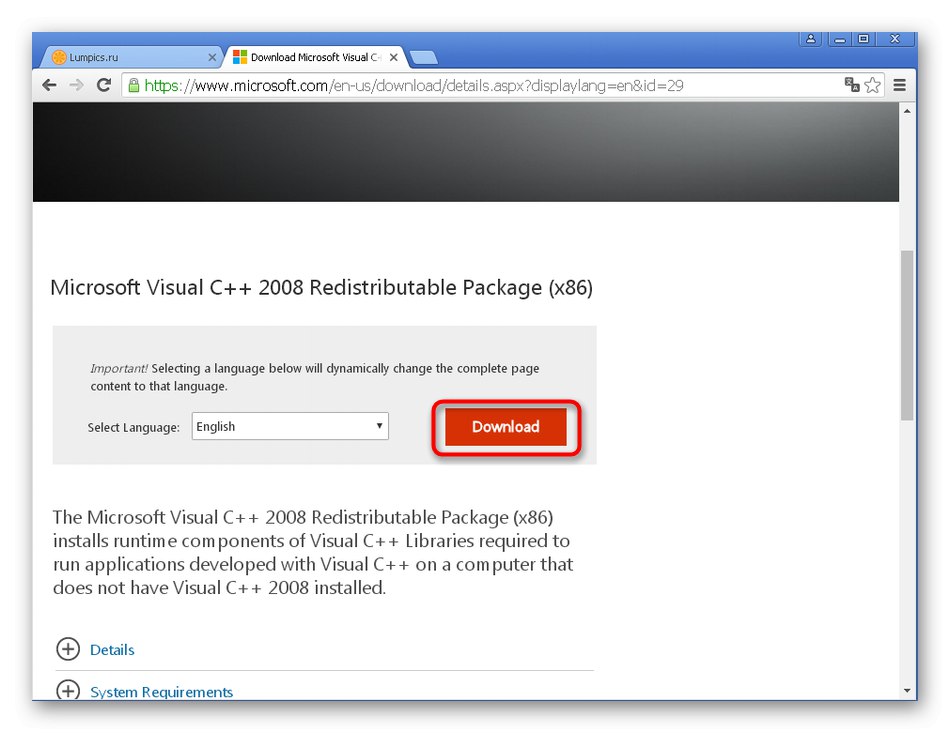950x733 pixels.
Task: Open a new tab with the blank tab button
Action: pos(424,58)
